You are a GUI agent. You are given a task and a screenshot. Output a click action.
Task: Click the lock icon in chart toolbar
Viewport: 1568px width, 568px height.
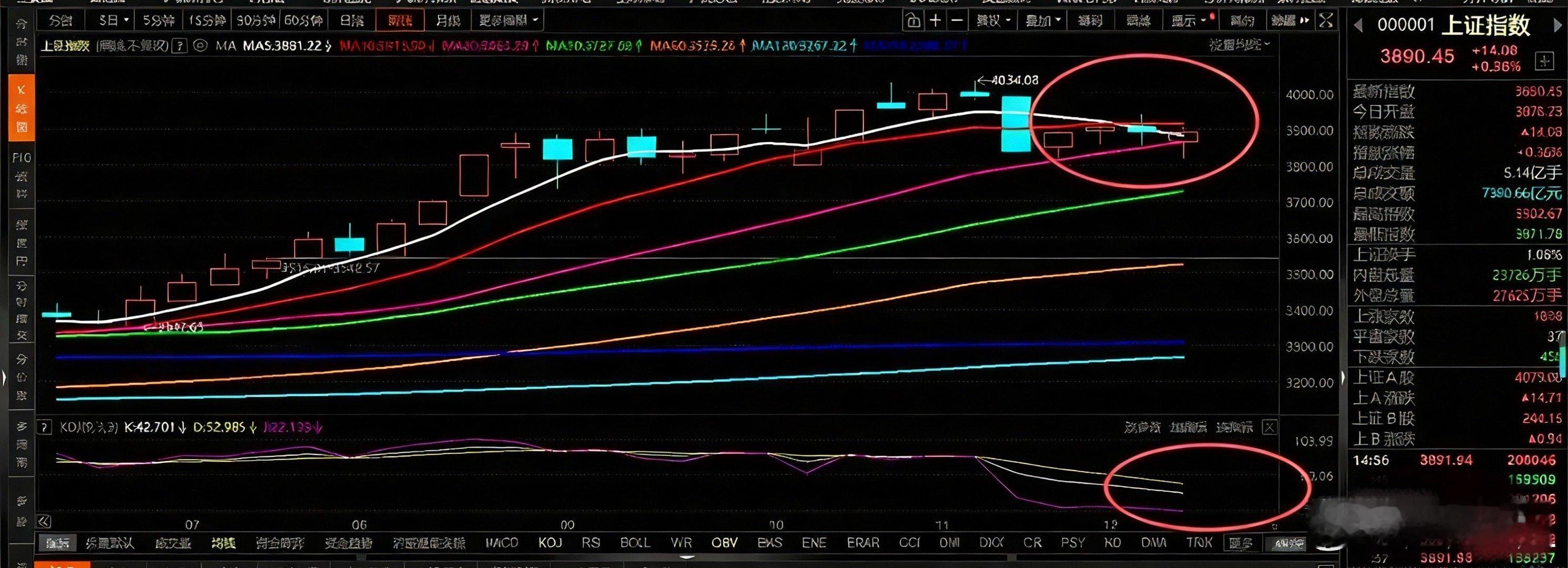pyautogui.click(x=913, y=22)
